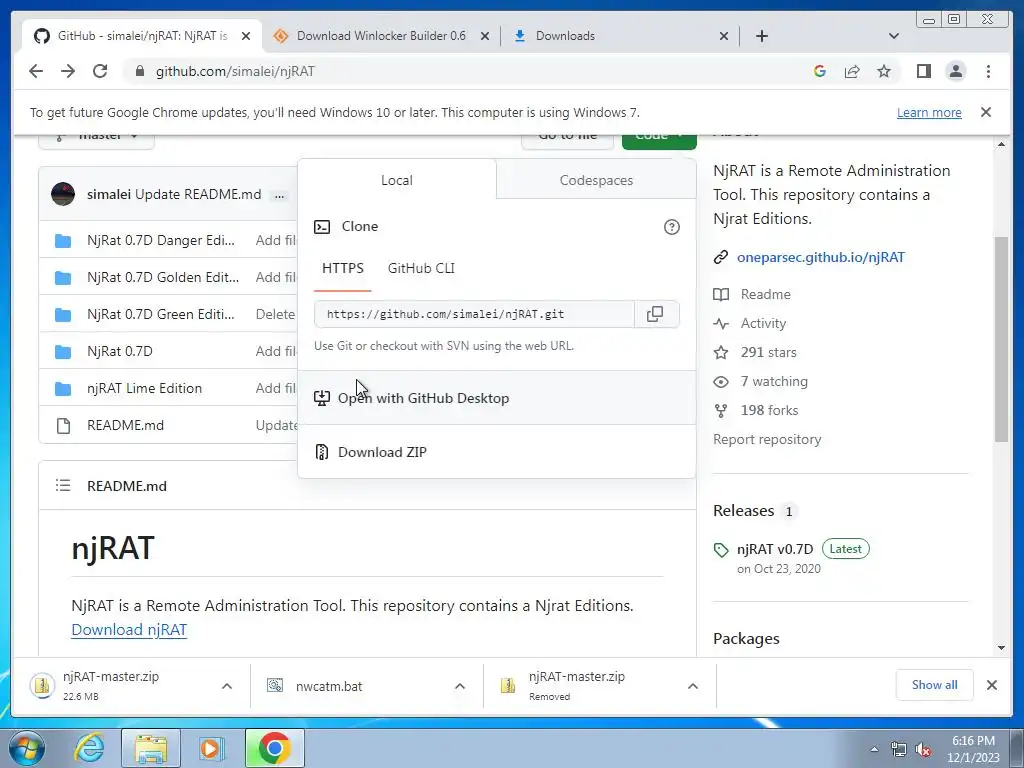Image resolution: width=1024 pixels, height=768 pixels.
Task: Select the GitHub CLI clone option
Action: pyautogui.click(x=421, y=268)
